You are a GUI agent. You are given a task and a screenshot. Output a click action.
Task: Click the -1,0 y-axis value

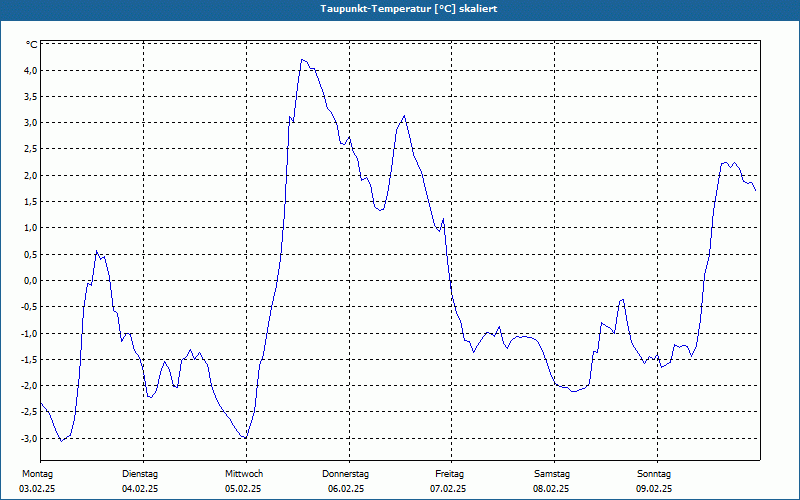(x=29, y=333)
